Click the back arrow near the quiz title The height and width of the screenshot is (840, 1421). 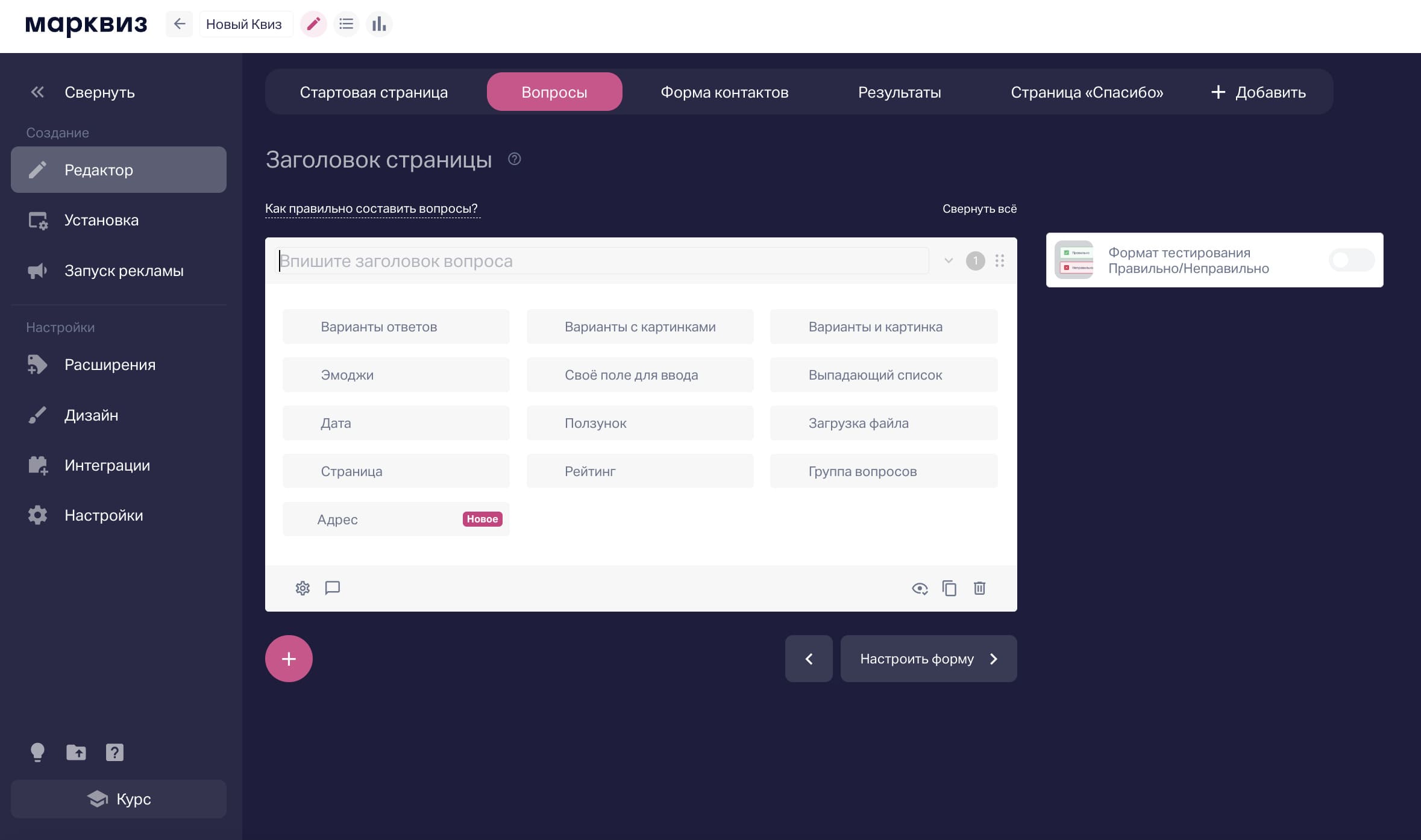coord(179,24)
